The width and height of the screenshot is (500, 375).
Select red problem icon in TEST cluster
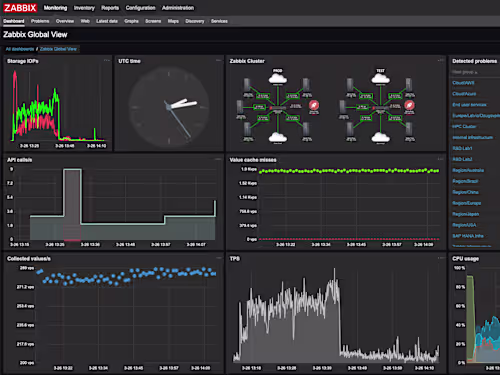pyautogui.click(x=409, y=105)
